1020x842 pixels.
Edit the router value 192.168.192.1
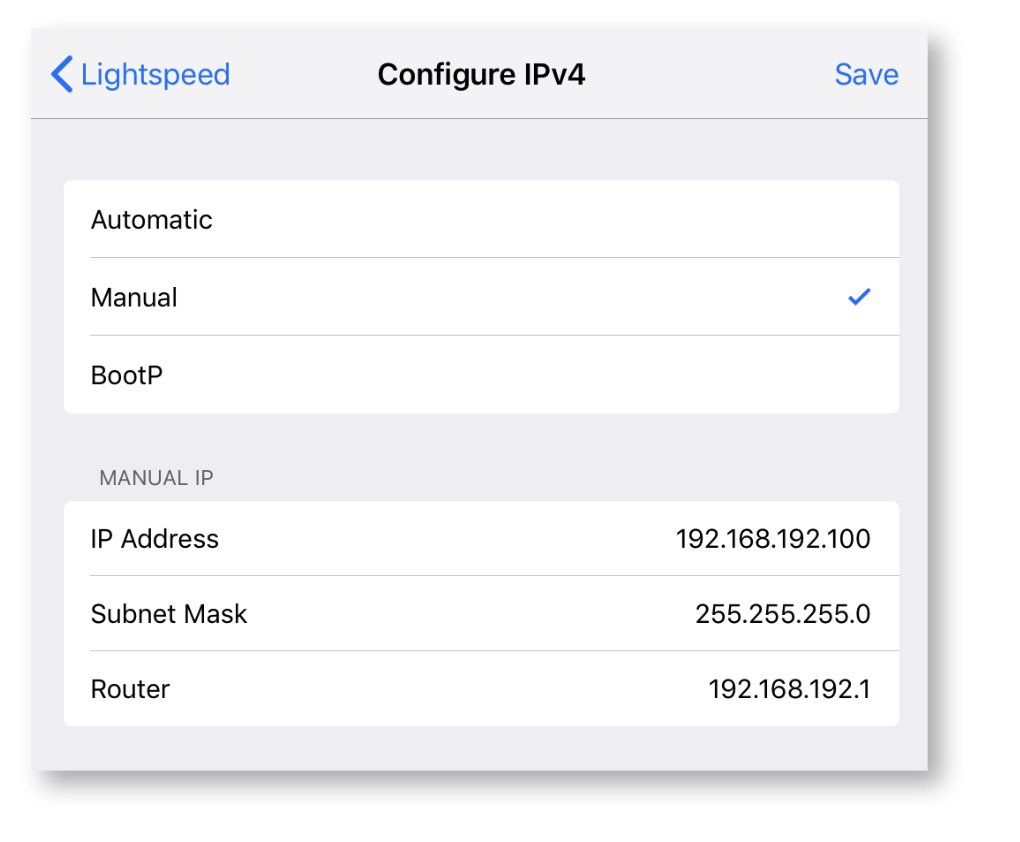click(789, 689)
